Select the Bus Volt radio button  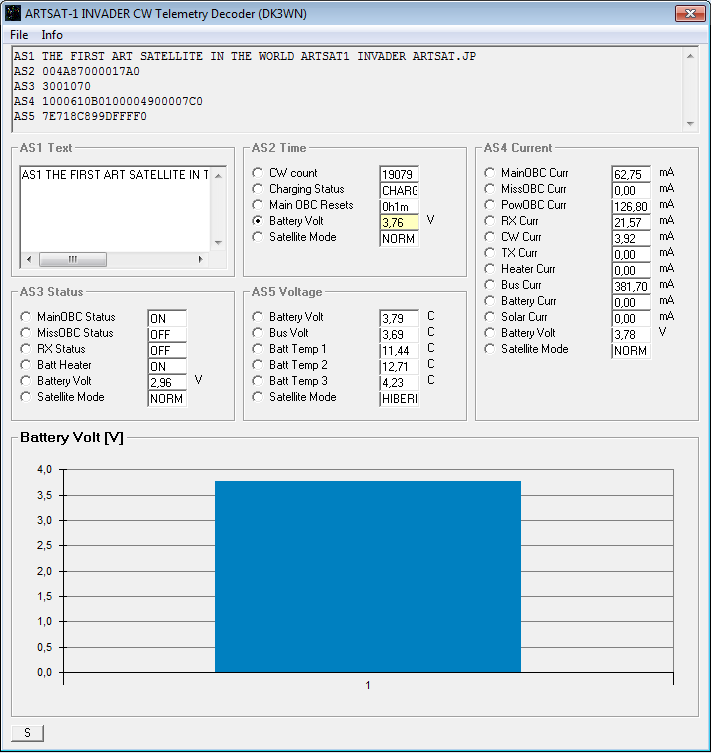[x=258, y=333]
